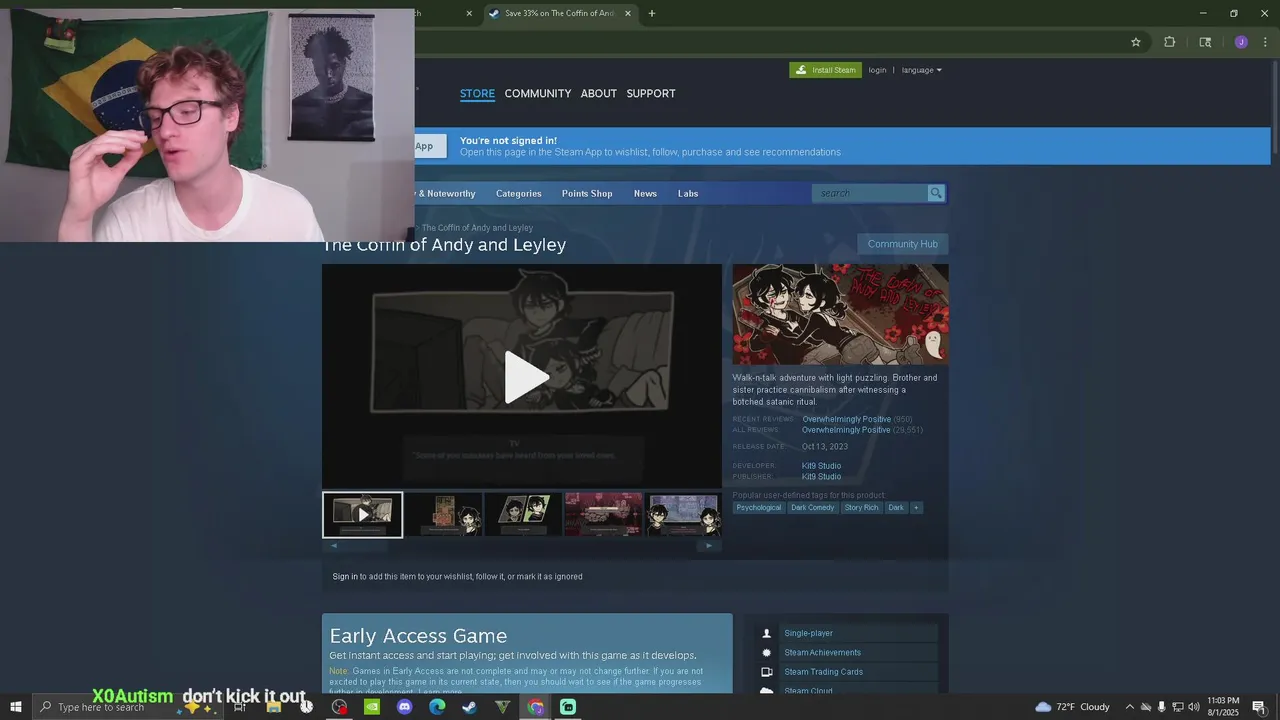
Task: Launch NVIDIA app from the taskbar
Action: (x=372, y=707)
